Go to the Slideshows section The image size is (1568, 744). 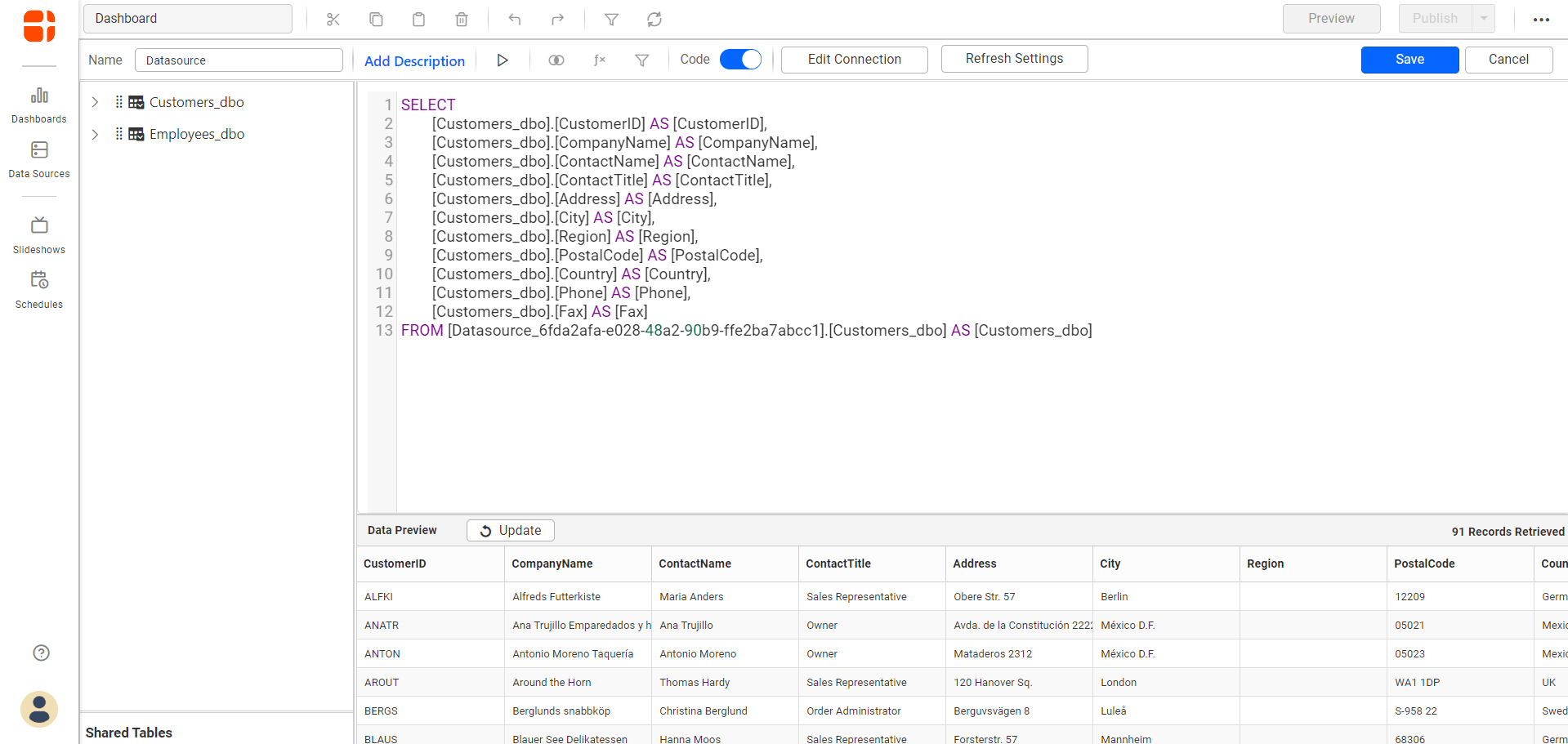[38, 234]
